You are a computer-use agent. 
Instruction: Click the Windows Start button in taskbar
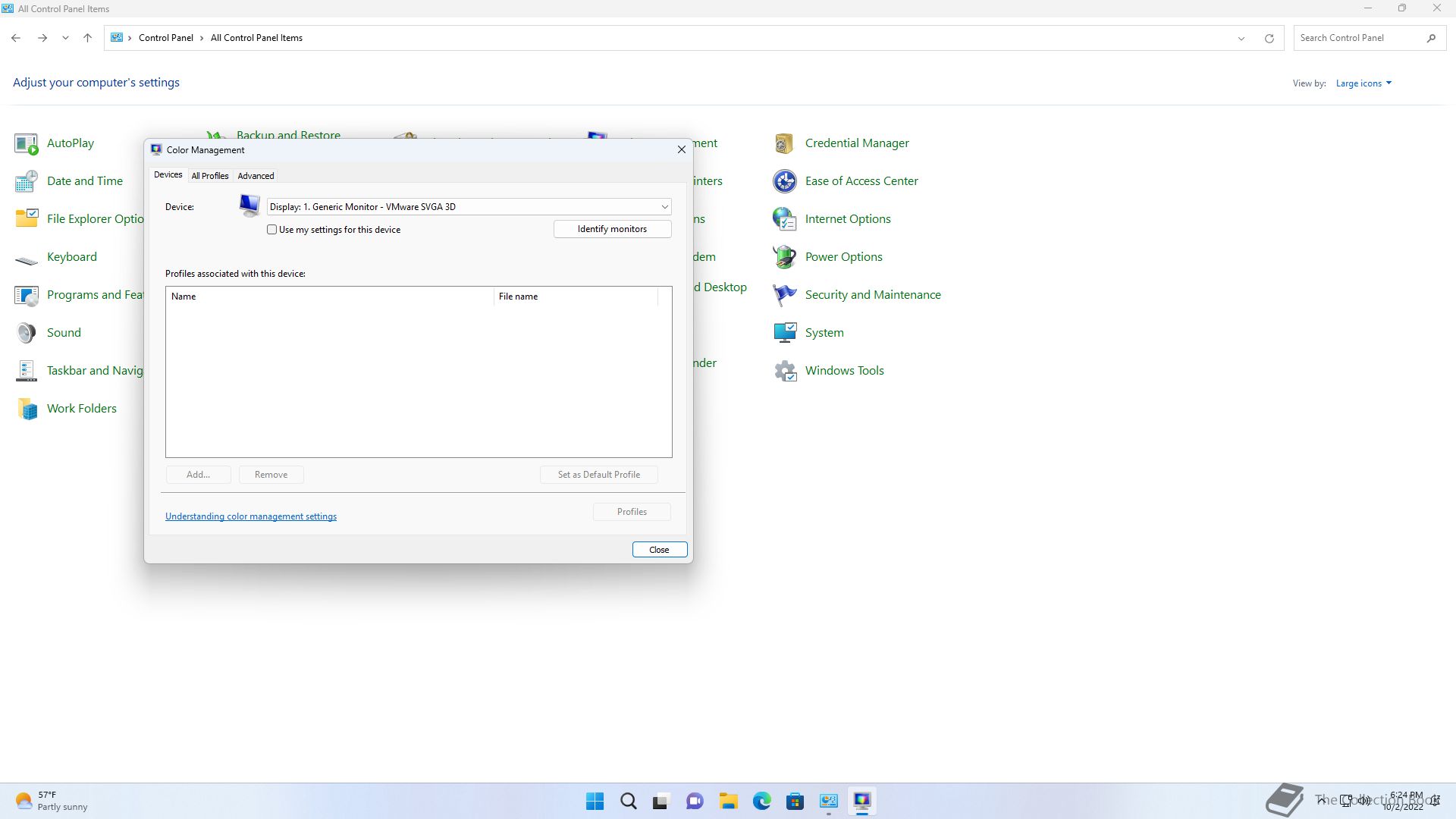(595, 801)
